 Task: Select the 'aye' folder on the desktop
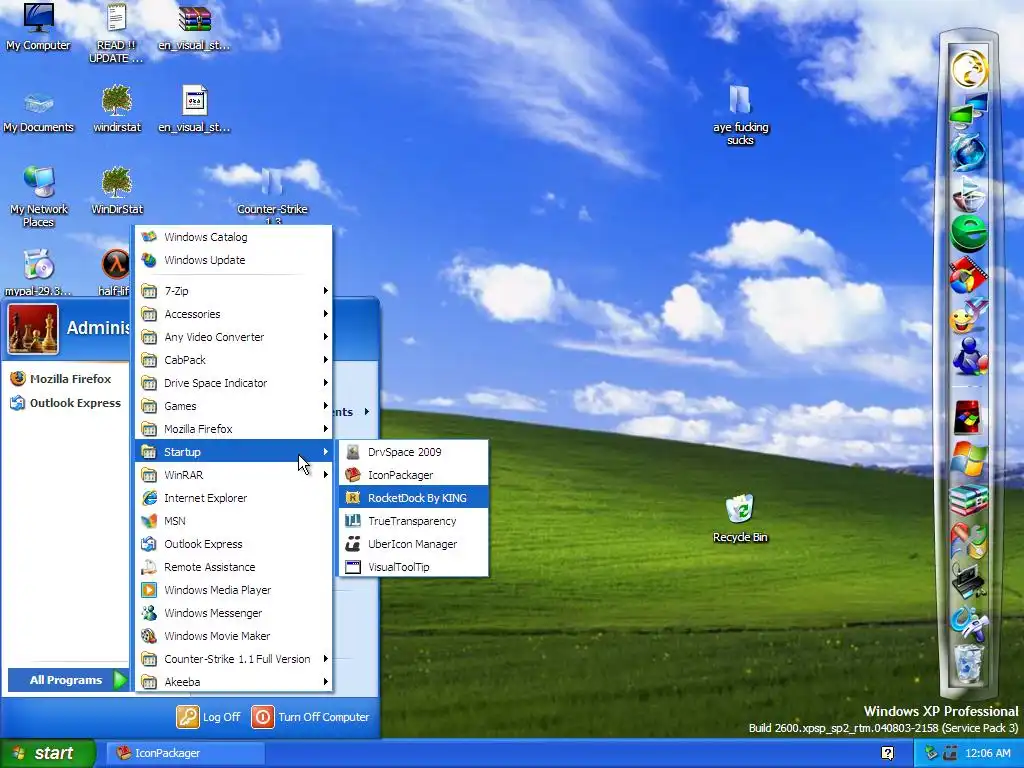(x=740, y=115)
